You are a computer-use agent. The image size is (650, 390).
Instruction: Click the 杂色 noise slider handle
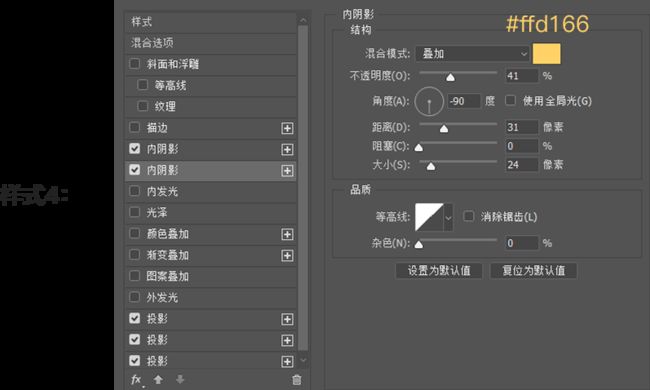coord(419,244)
